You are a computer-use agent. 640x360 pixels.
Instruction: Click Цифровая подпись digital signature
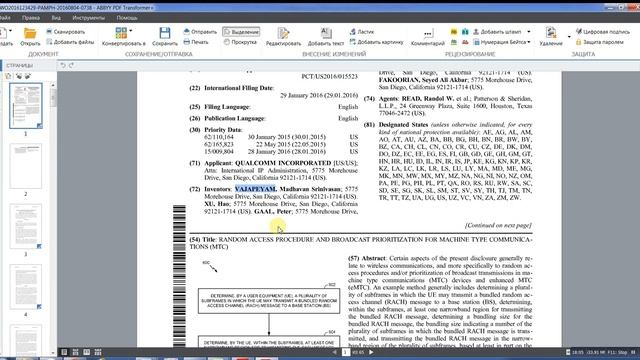pos(602,31)
